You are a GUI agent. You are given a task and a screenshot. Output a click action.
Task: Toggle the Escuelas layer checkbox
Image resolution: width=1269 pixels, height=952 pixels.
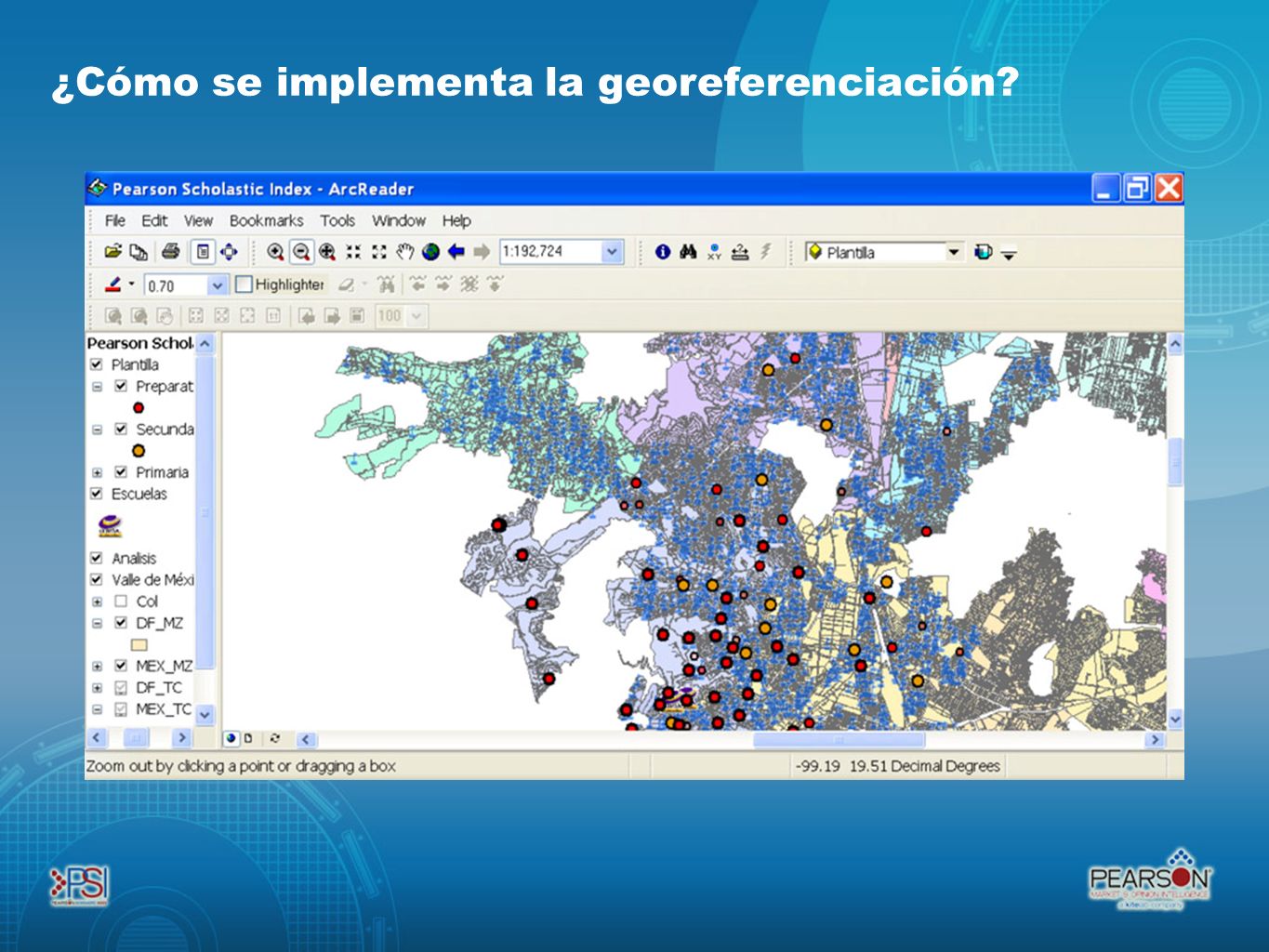coord(96,493)
